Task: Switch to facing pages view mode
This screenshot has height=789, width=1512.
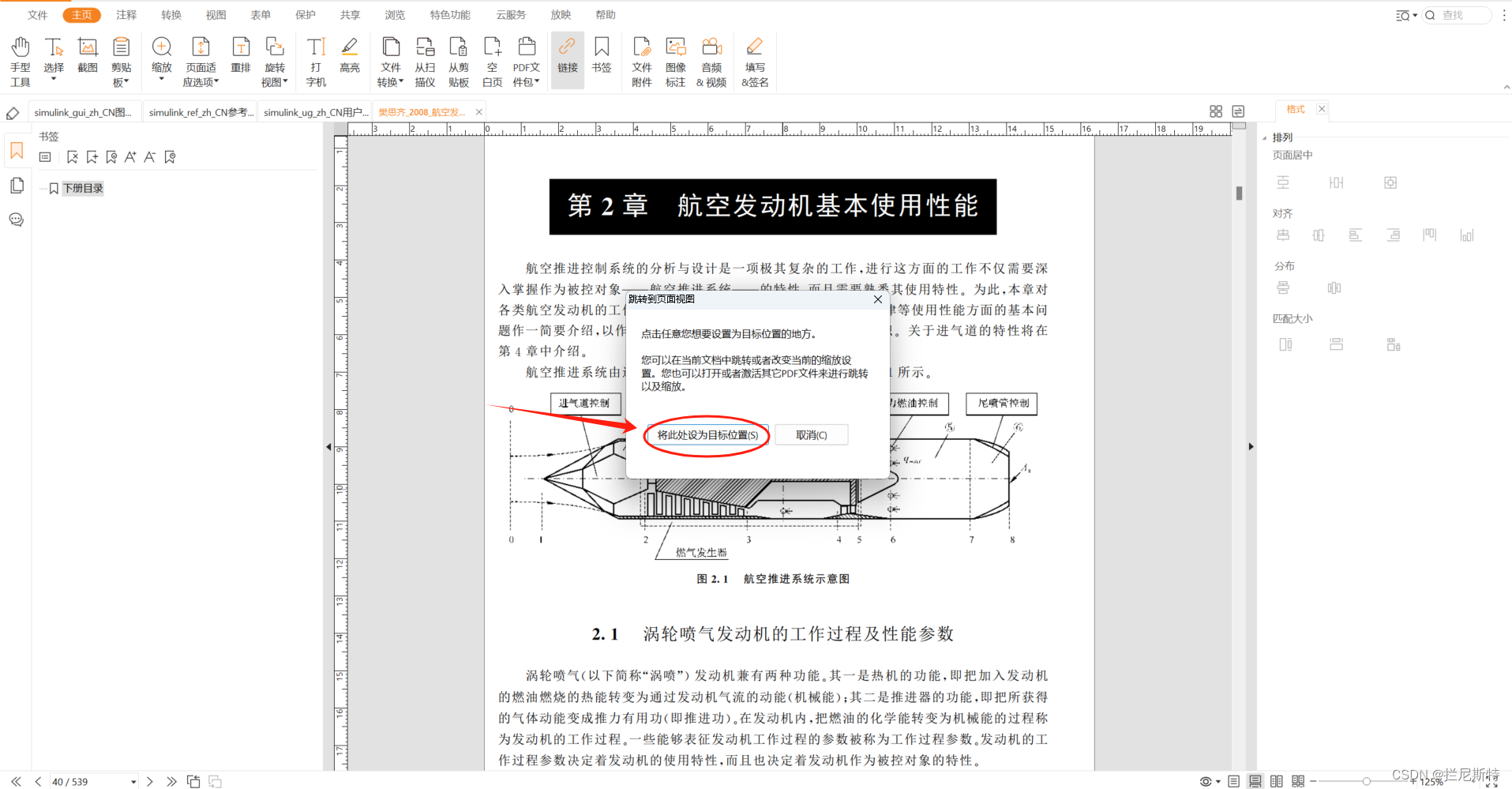Action: tap(1277, 781)
